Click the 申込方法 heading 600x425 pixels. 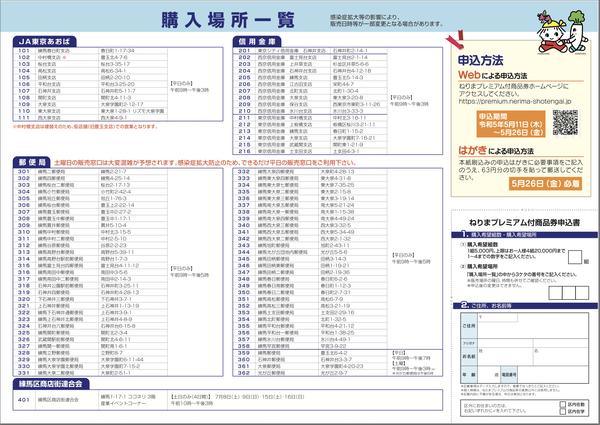click(481, 60)
